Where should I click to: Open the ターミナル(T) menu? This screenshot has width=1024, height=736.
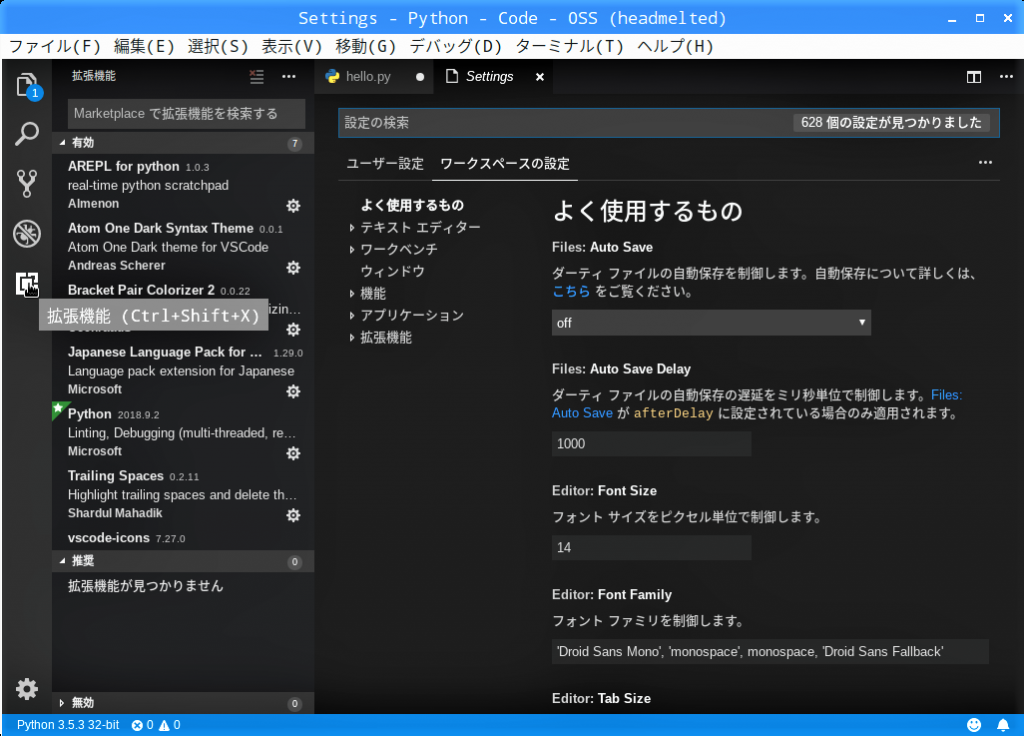[x=569, y=46]
